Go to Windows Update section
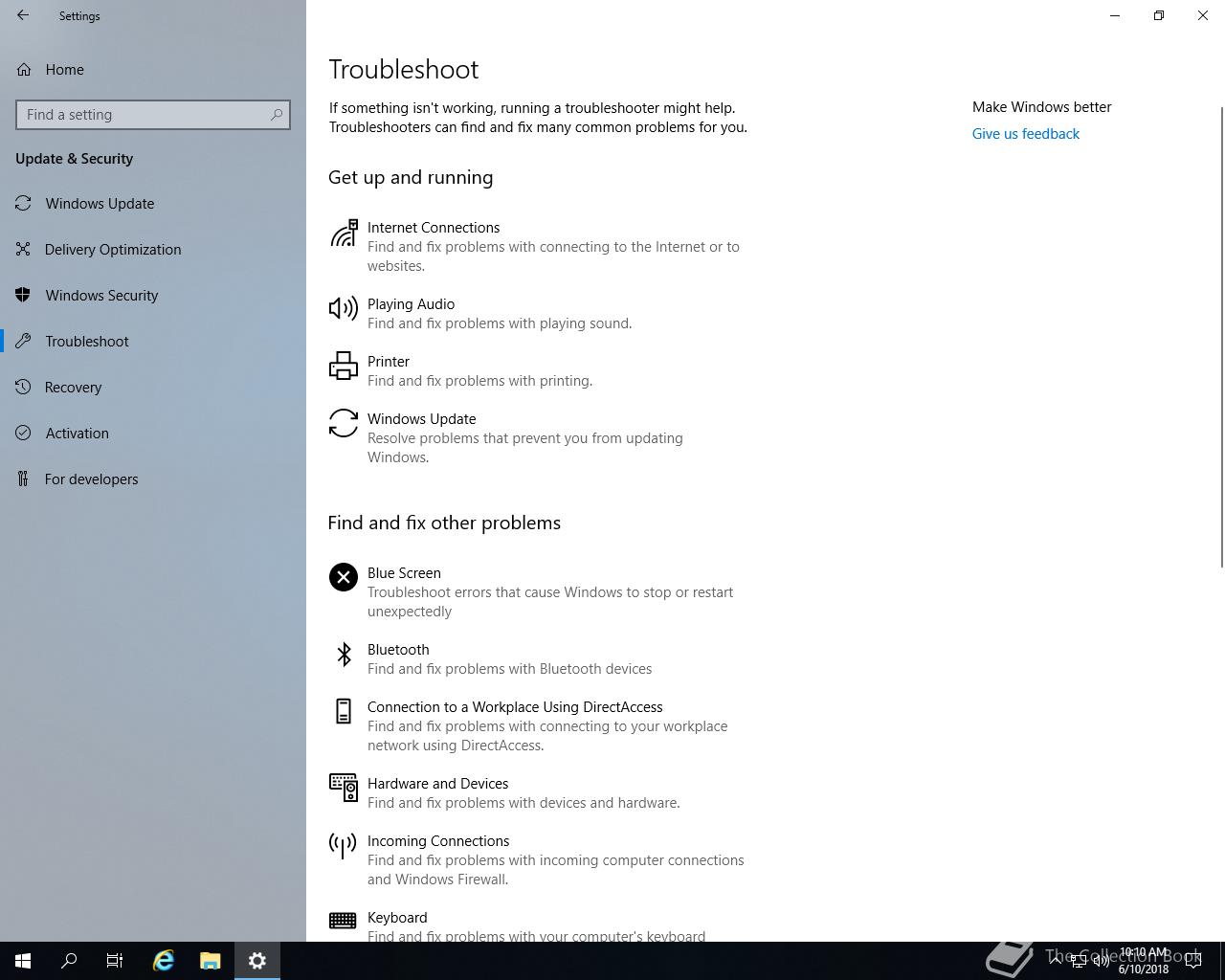 [x=153, y=203]
